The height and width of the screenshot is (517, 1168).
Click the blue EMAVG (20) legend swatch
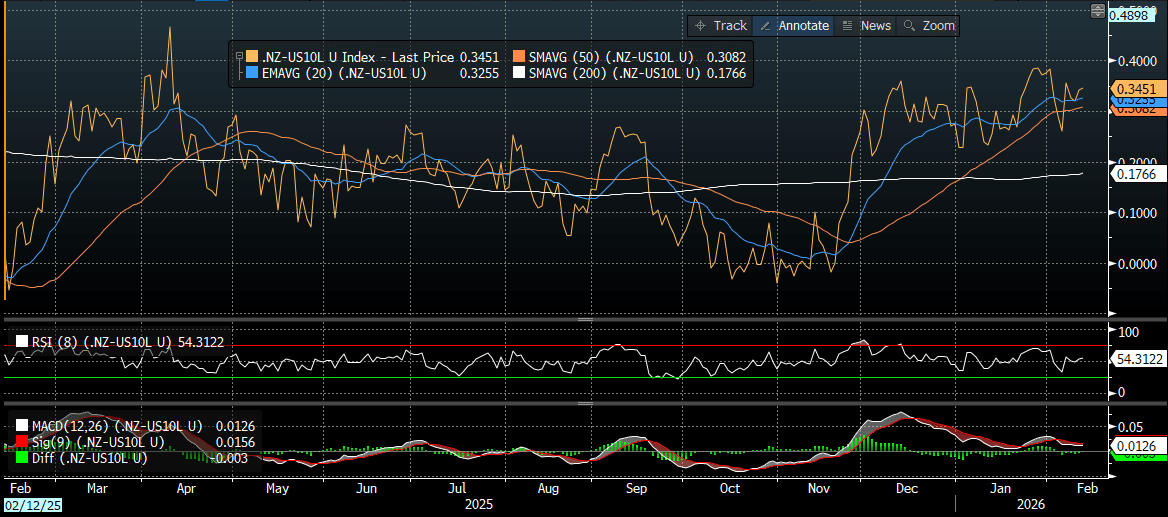coord(251,73)
